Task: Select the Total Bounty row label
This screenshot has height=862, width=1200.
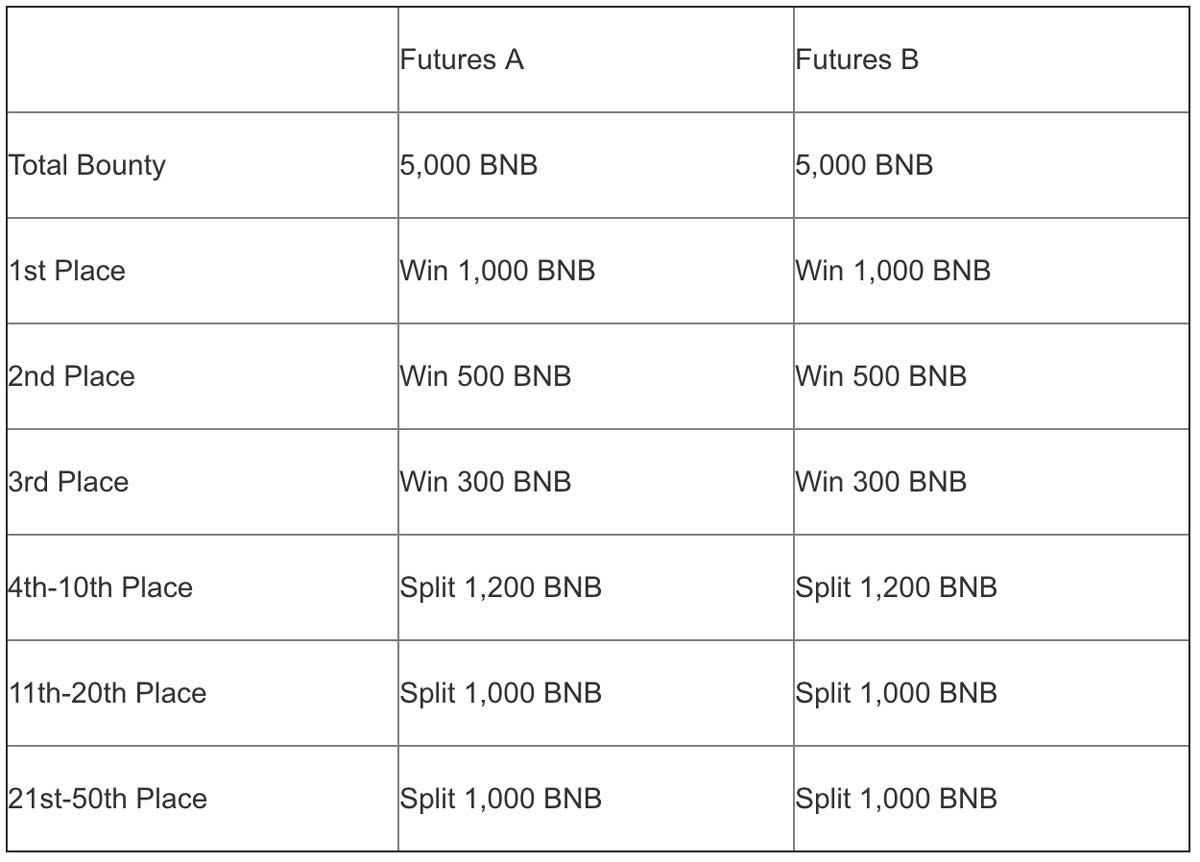Action: pyautogui.click(x=86, y=165)
